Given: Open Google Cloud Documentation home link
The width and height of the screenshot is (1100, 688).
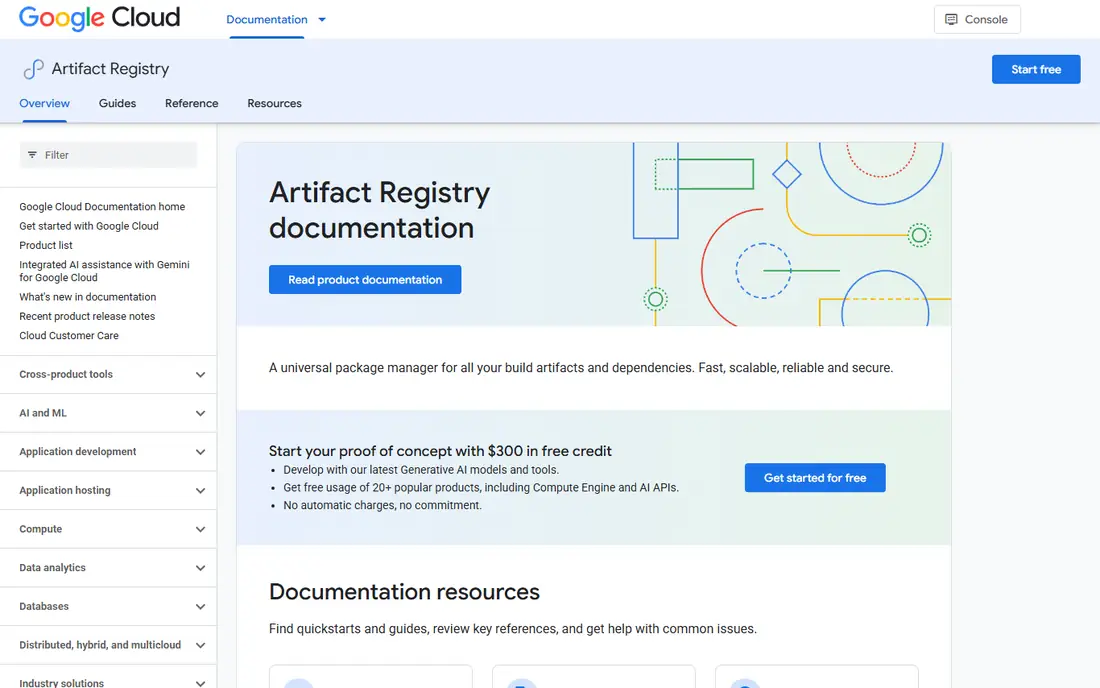Looking at the screenshot, I should [x=102, y=207].
